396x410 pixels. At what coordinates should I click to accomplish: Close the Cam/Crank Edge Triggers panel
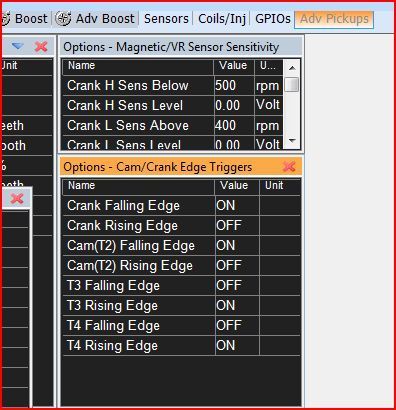pyautogui.click(x=289, y=167)
